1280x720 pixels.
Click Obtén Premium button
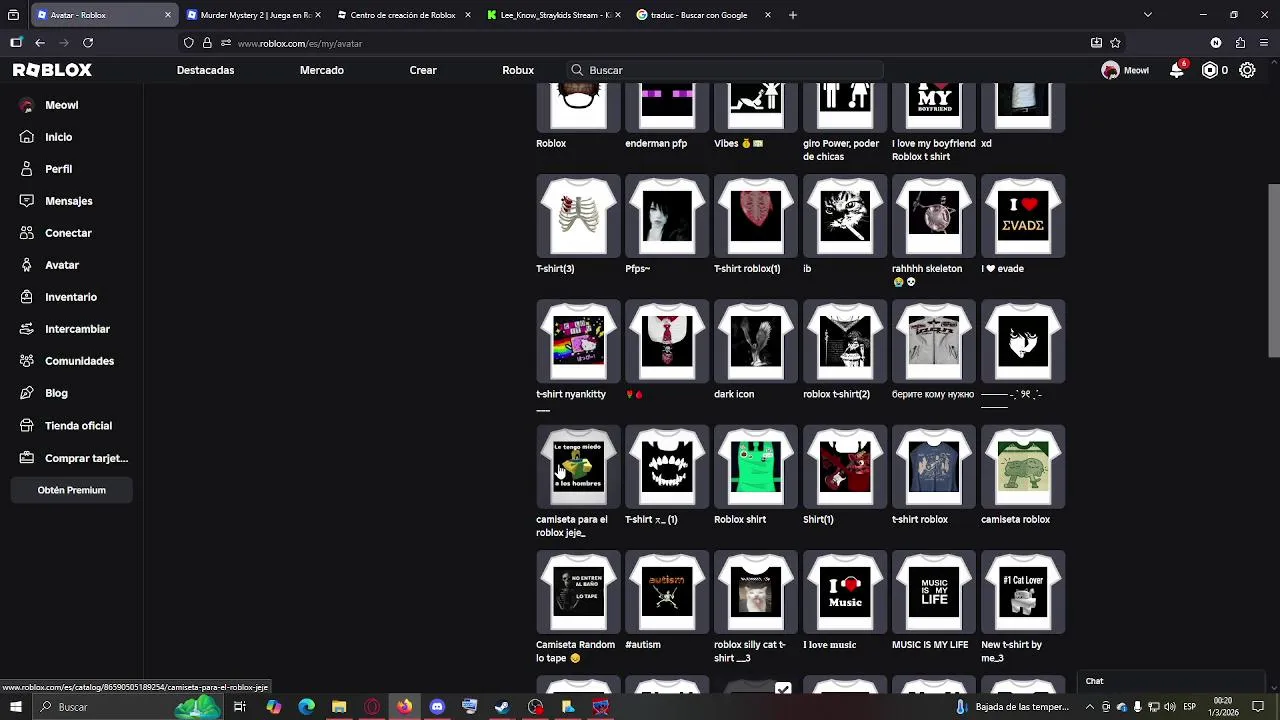coord(72,490)
